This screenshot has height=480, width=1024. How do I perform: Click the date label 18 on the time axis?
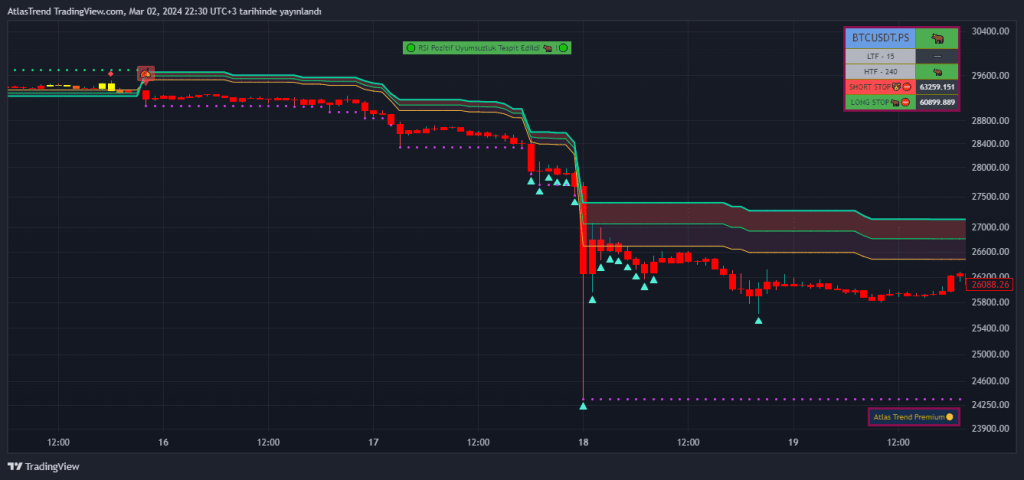[x=583, y=442]
